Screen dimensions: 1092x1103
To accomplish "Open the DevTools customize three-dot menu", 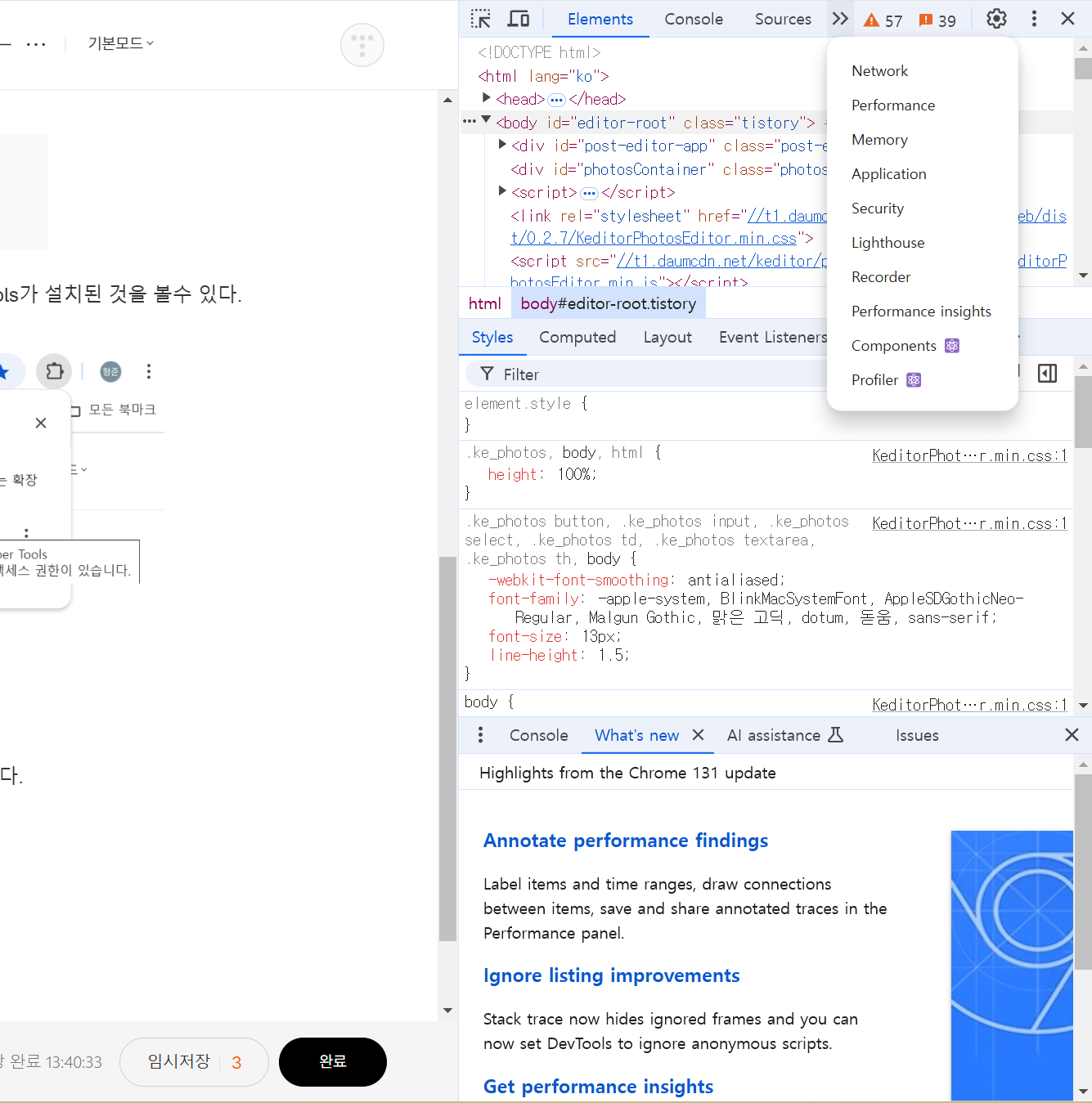I will [1034, 19].
